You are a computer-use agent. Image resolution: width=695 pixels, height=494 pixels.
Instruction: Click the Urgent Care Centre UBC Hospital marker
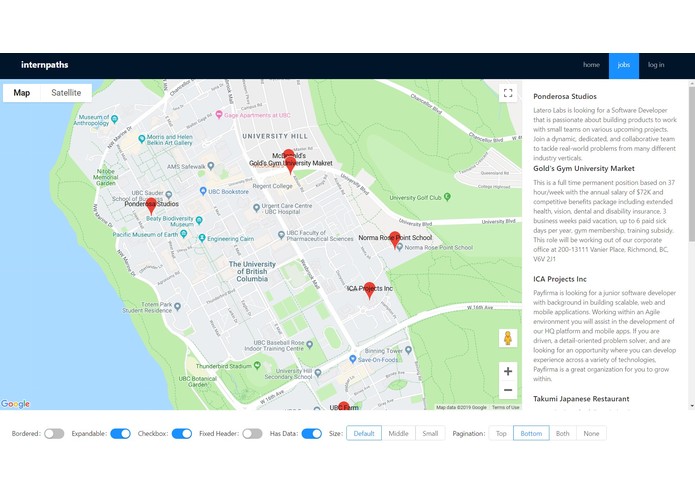pos(256,207)
